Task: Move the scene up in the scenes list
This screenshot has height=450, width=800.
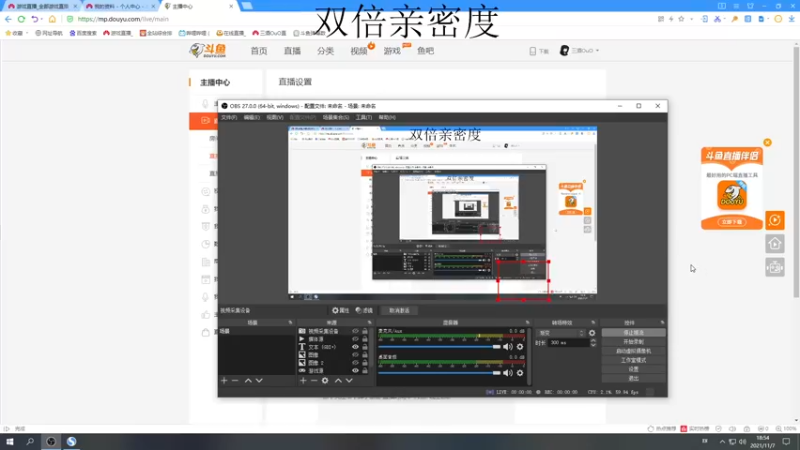Action: point(248,381)
